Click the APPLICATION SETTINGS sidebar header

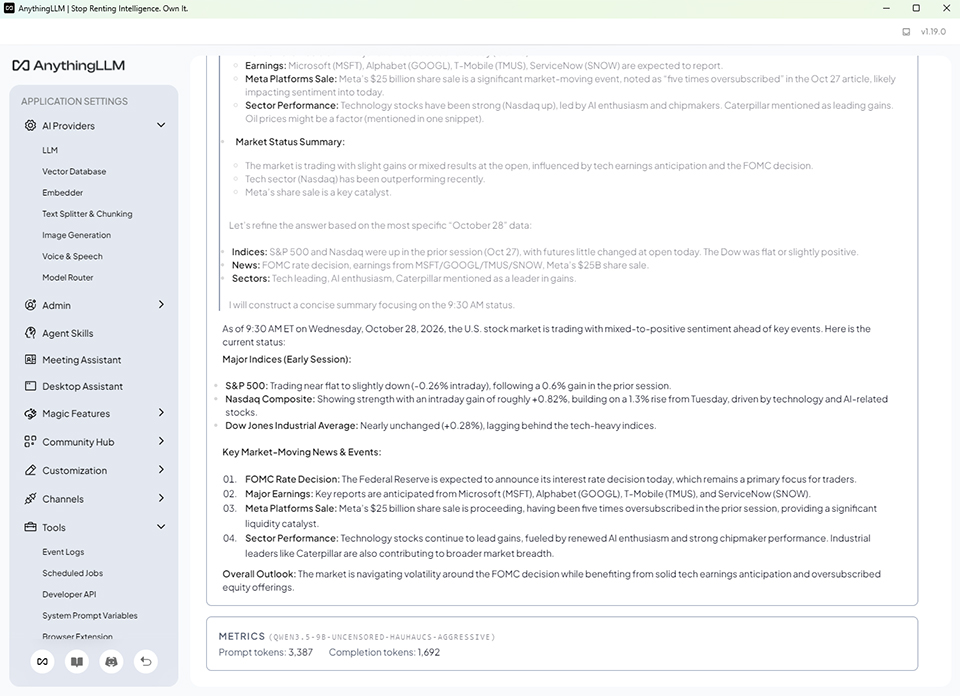click(x=75, y=101)
